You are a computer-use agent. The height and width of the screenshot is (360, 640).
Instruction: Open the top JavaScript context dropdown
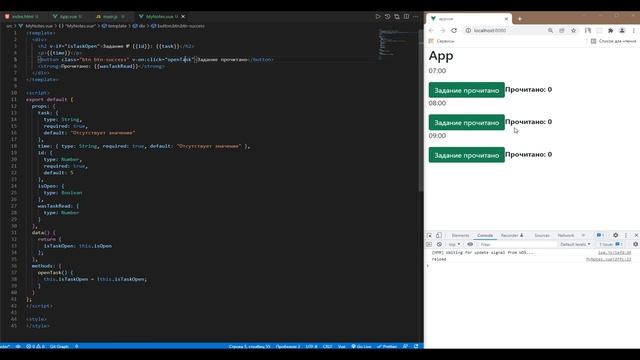tap(454, 244)
